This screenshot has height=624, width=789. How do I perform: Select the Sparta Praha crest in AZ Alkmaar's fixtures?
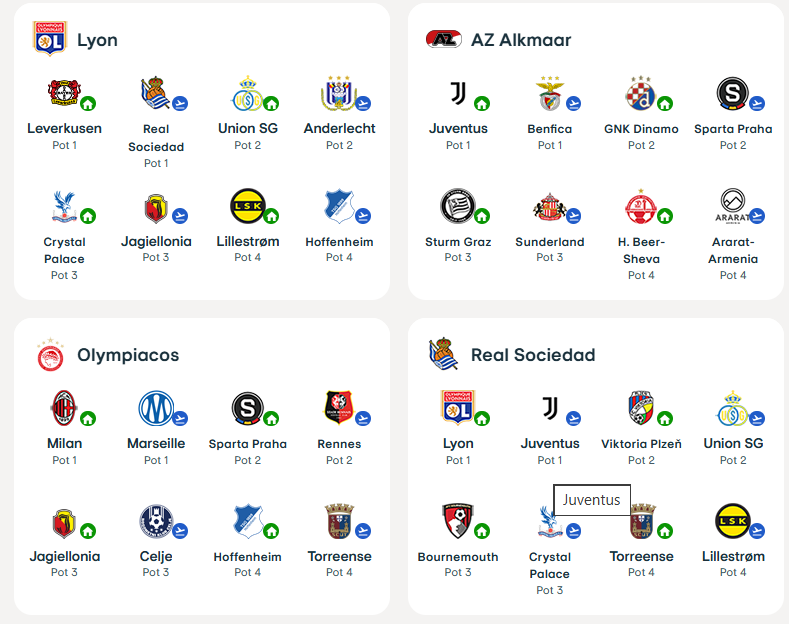(733, 93)
